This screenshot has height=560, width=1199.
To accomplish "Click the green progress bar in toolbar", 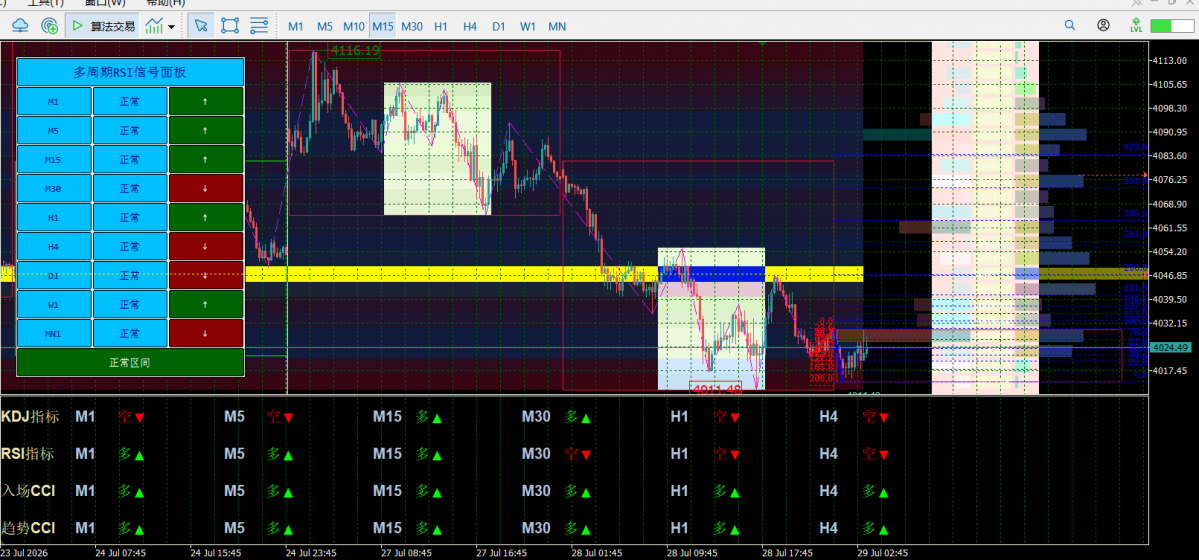I will pos(1171,25).
